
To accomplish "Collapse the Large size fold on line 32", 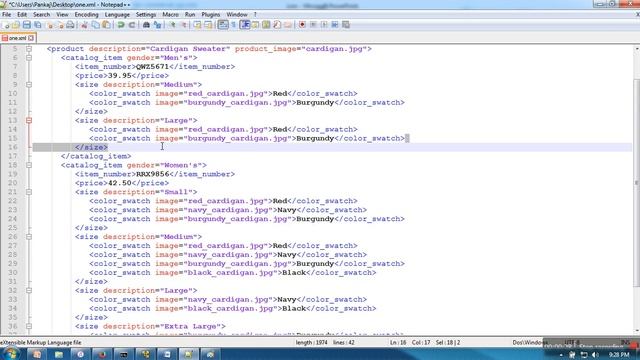I will (29, 291).
